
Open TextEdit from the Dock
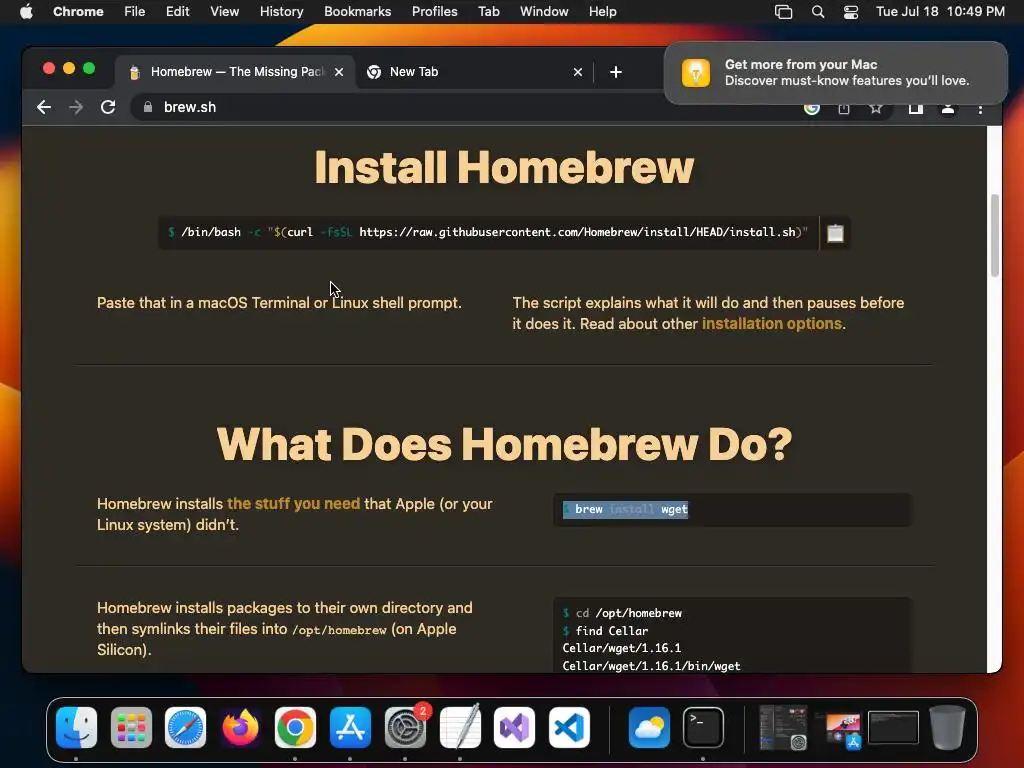pyautogui.click(x=460, y=727)
